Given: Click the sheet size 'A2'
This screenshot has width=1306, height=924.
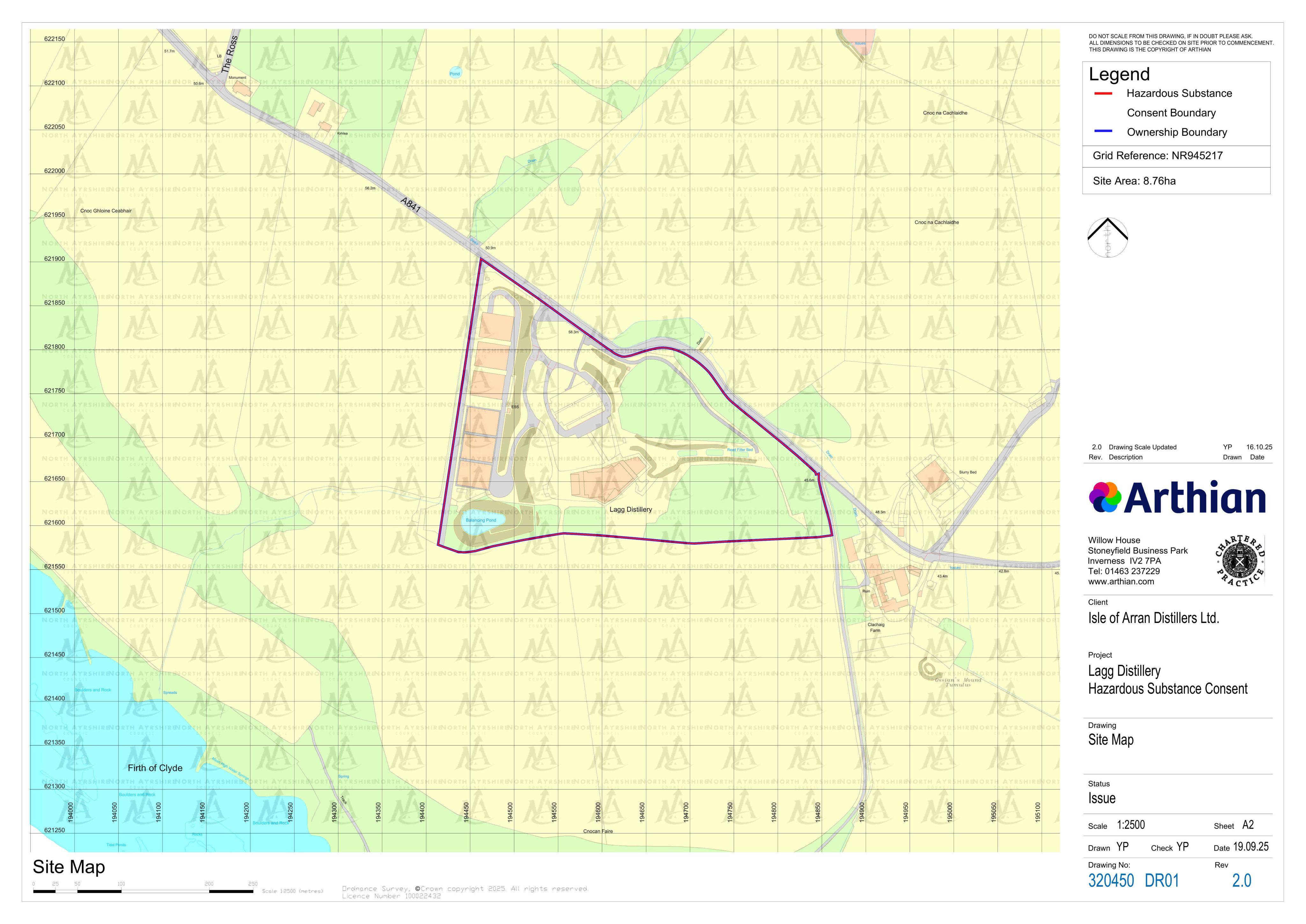Looking at the screenshot, I should [x=1248, y=825].
